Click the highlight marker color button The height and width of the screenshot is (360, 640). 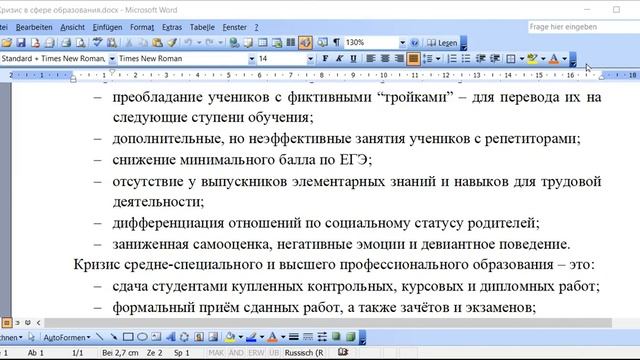point(532,59)
